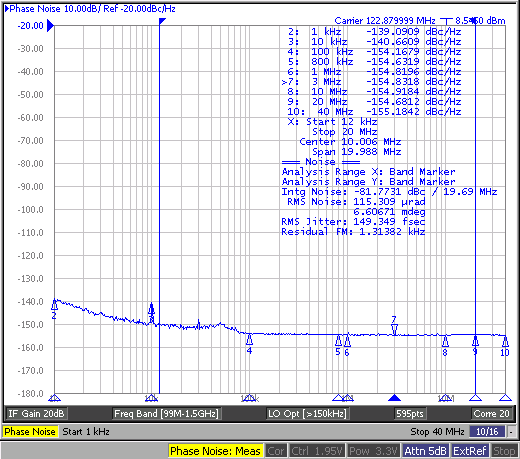520x459 pixels.
Task: Click the 595pts field
Action: tap(410, 414)
